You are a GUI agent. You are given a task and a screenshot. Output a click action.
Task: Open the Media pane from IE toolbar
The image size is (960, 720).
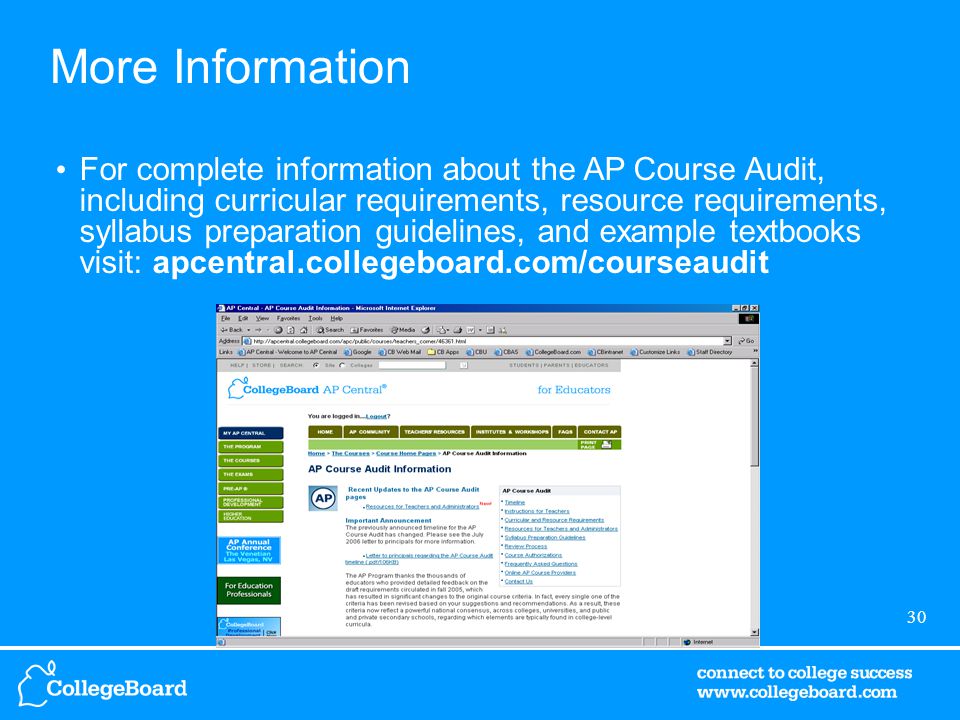403,330
